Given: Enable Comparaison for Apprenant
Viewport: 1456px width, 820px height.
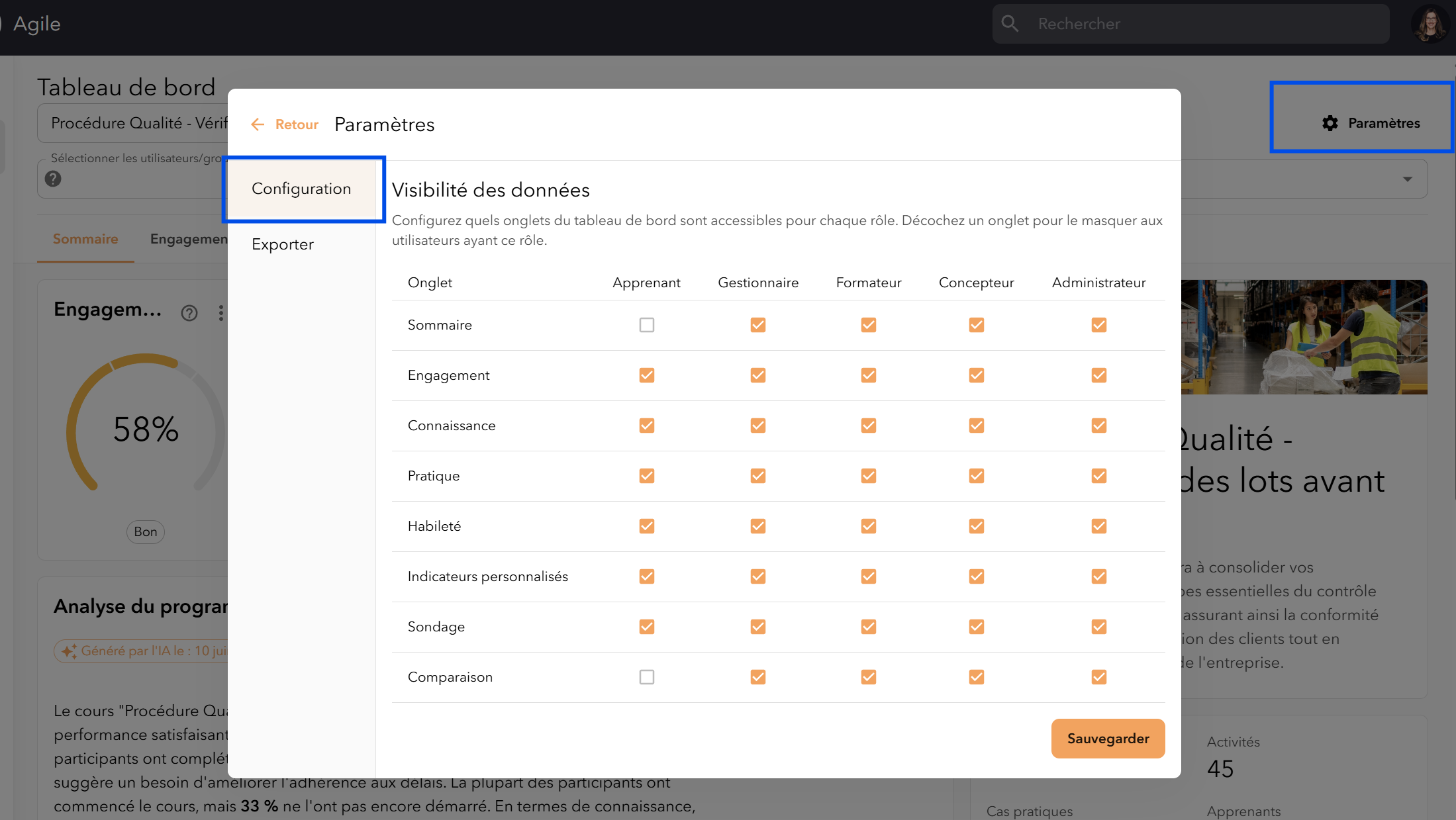Looking at the screenshot, I should point(647,677).
